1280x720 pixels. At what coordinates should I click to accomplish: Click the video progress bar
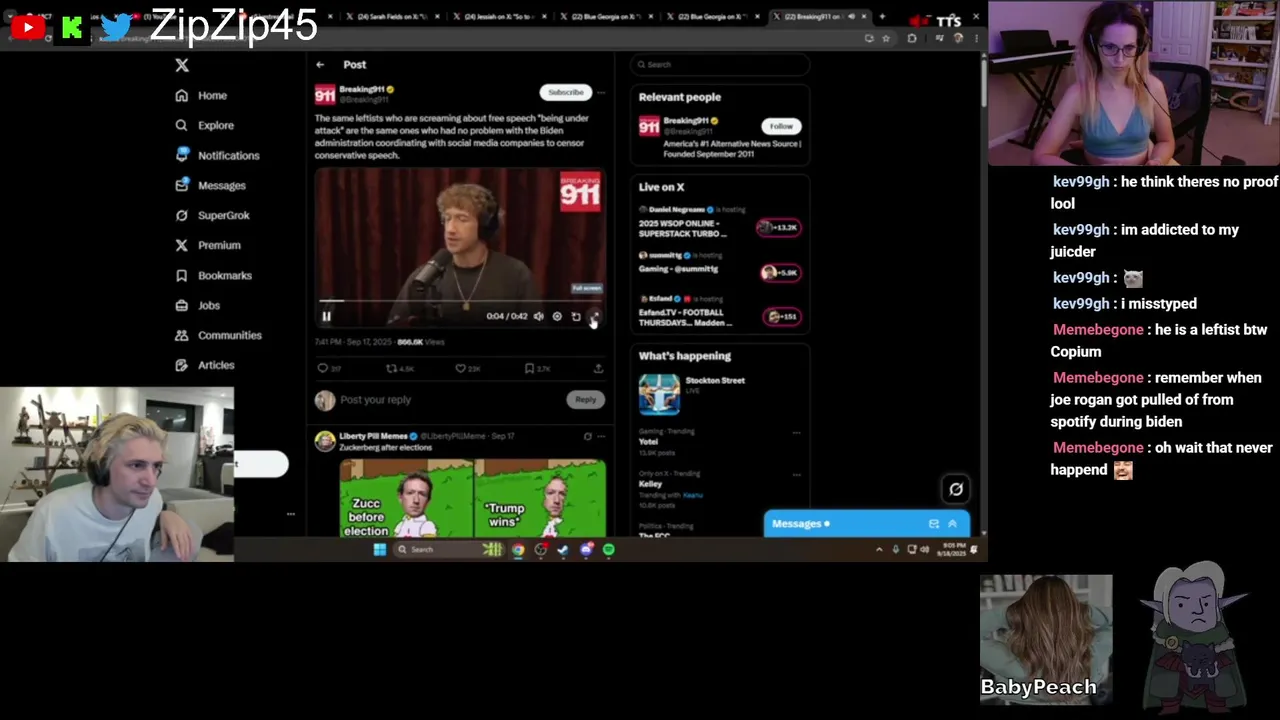(460, 300)
